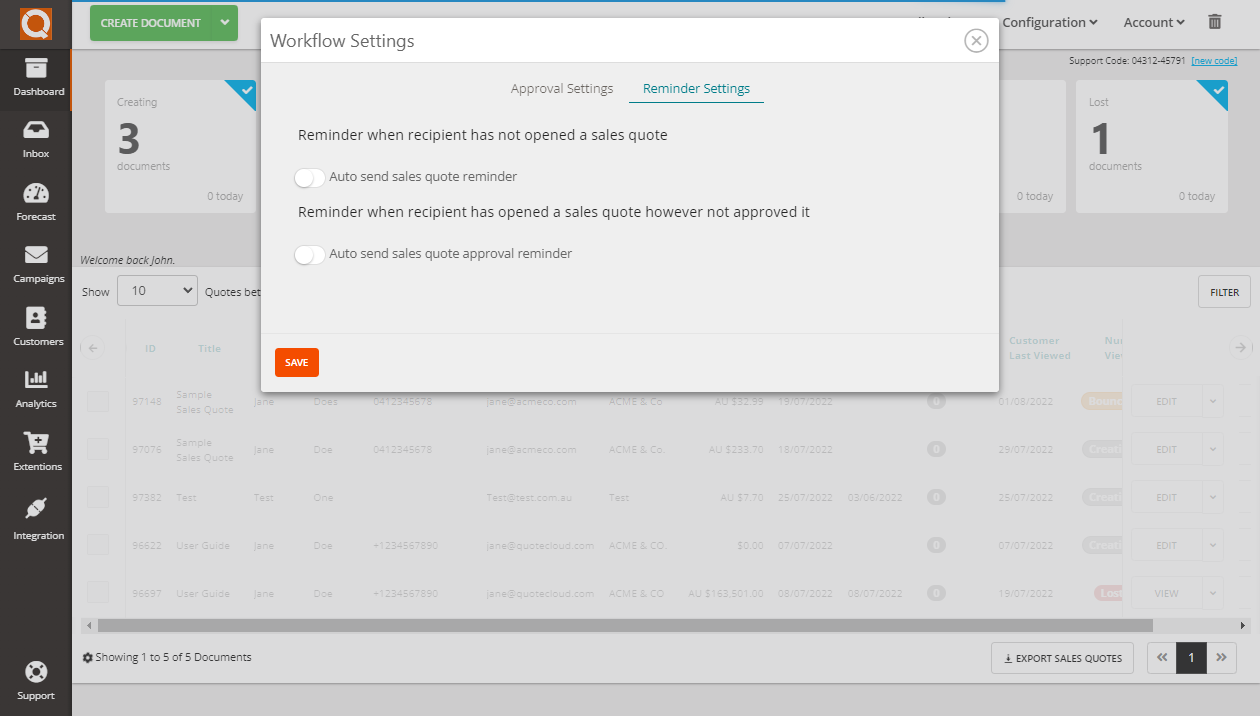Change the Show quotes count dropdown
Screen dimensions: 1260x716
[x=157, y=290]
